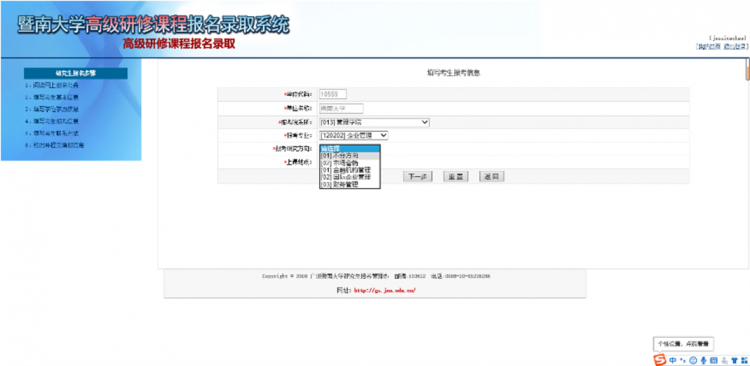750x366 pixels.
Task: Click the shirt skin icon in IME bar
Action: click(735, 360)
